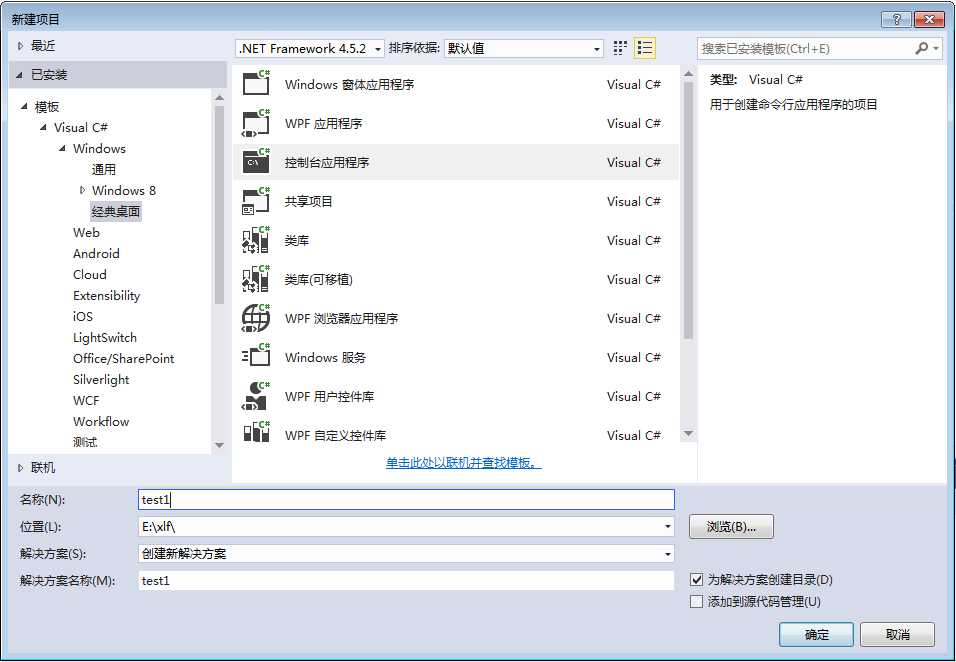Click the 解决方案名称 input field
The width and height of the screenshot is (956, 662).
pos(406,580)
